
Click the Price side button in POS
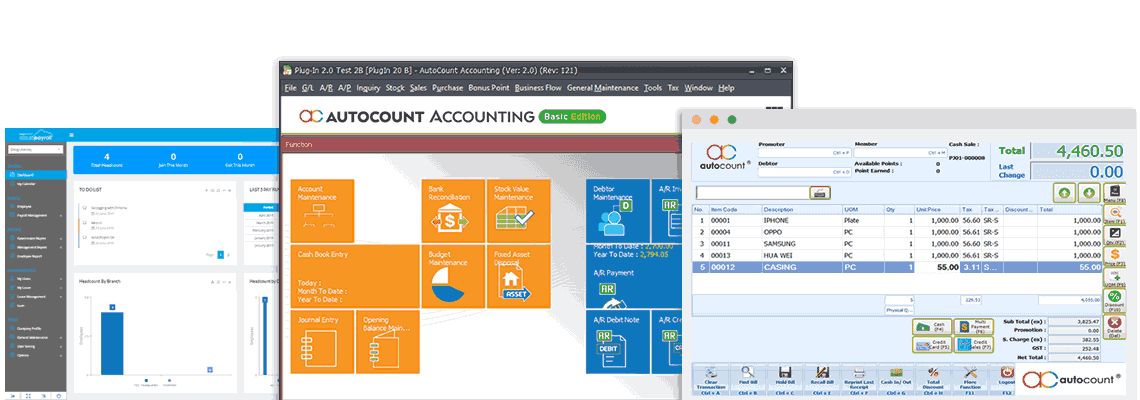tap(1114, 255)
